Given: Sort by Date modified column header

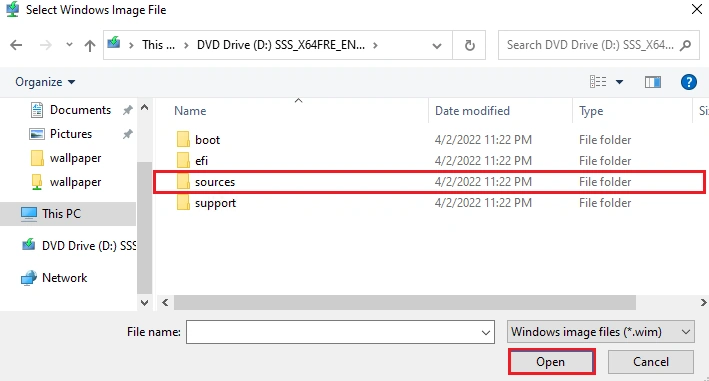Looking at the screenshot, I should (x=472, y=111).
